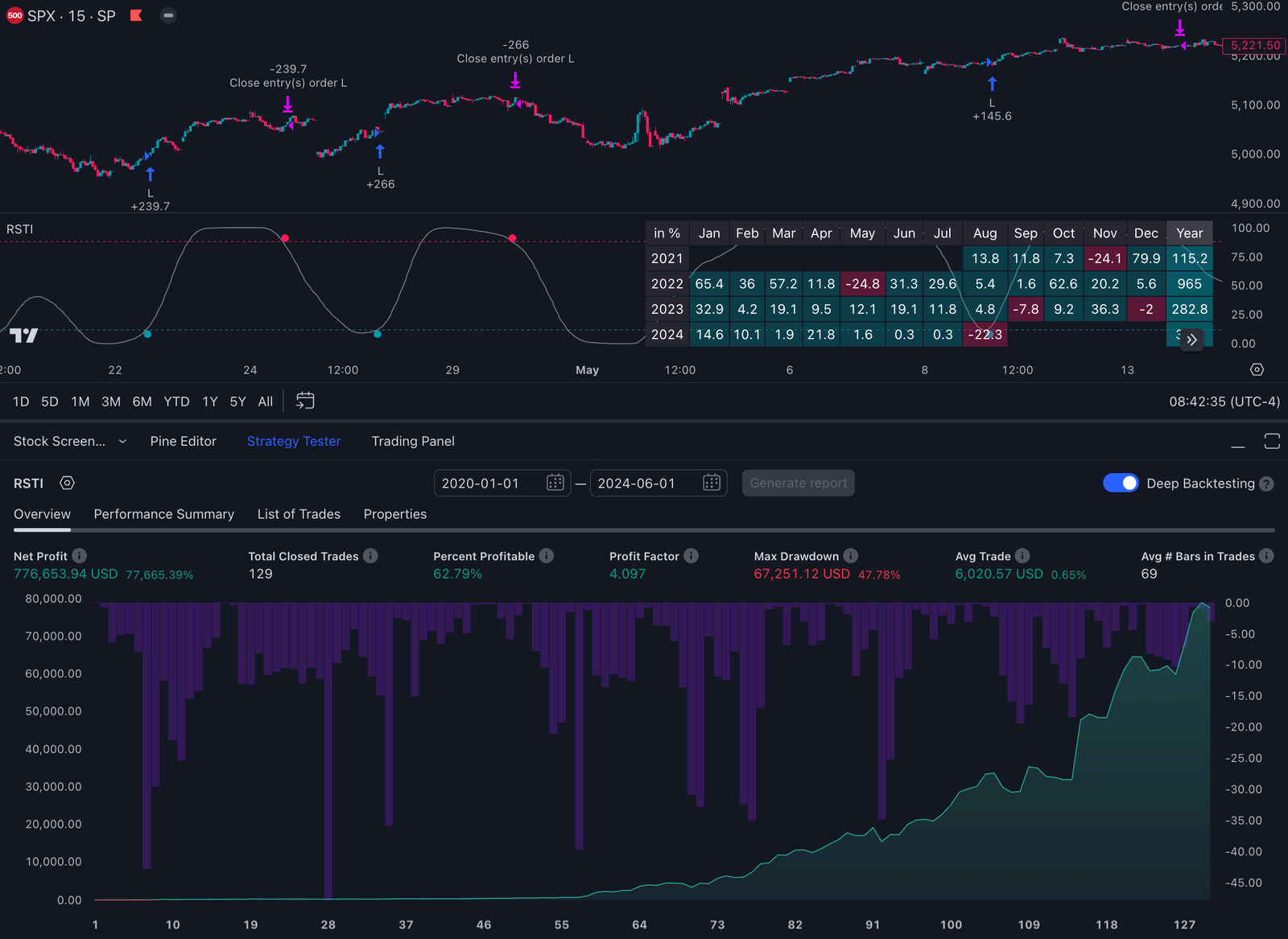Set chart range to All
This screenshot has width=1288, height=939.
266,402
